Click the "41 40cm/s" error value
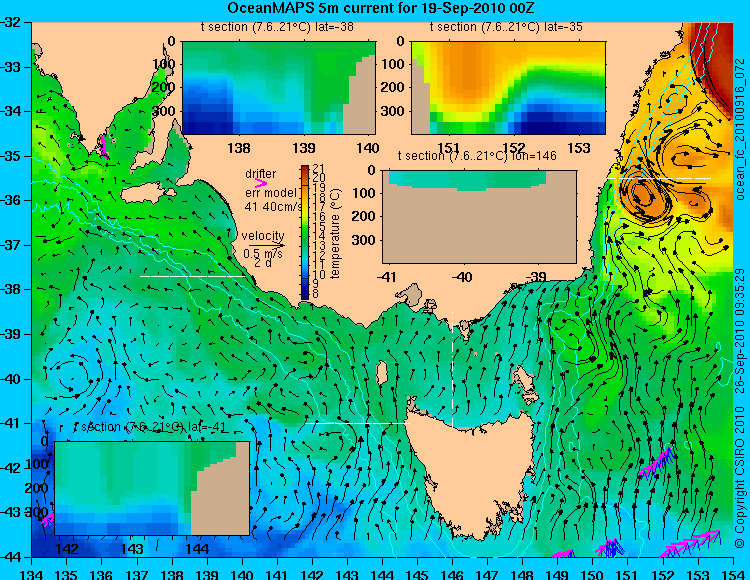Viewport: 750px width, 580px height. pyautogui.click(x=273, y=207)
